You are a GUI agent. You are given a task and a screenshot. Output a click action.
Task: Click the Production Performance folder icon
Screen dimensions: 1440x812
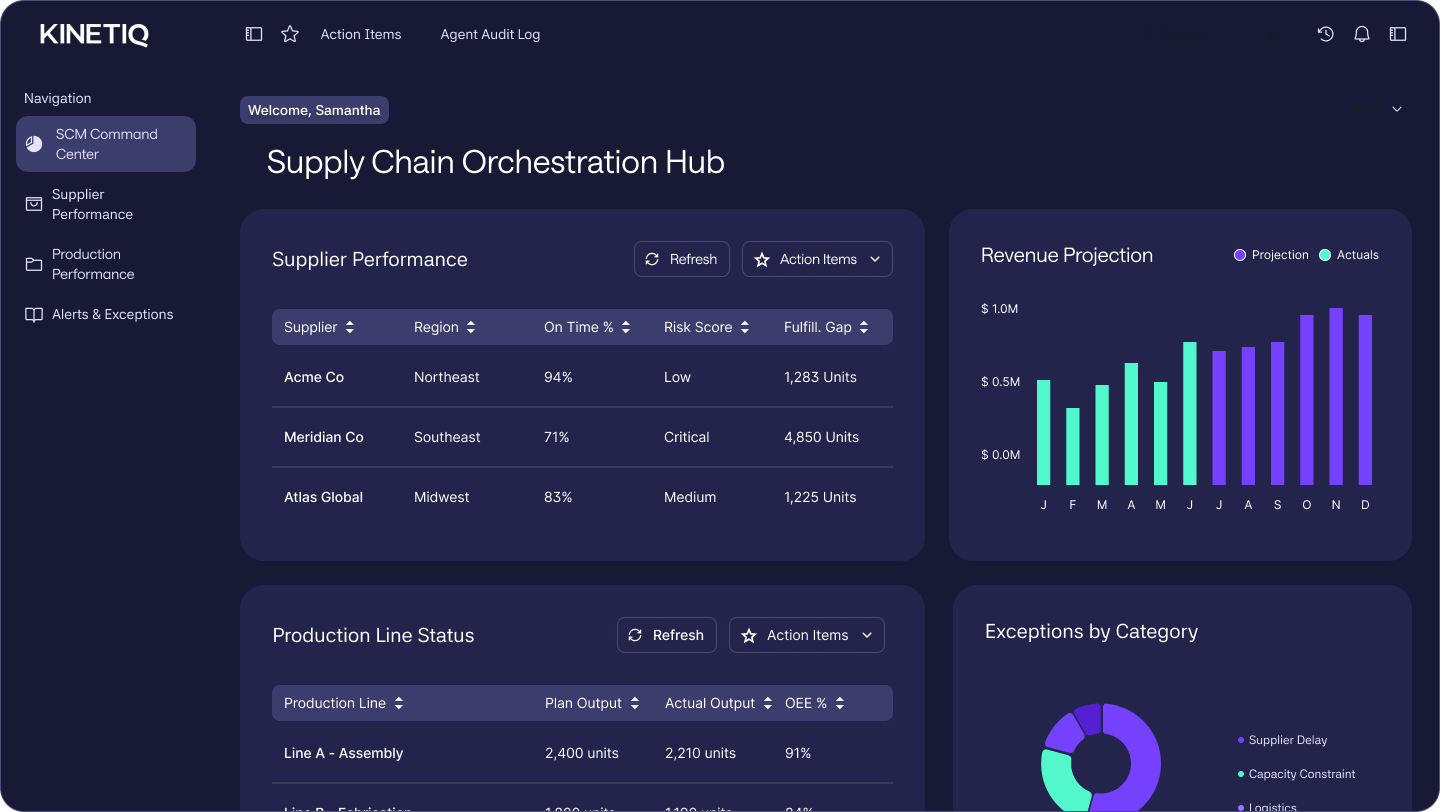[34, 264]
